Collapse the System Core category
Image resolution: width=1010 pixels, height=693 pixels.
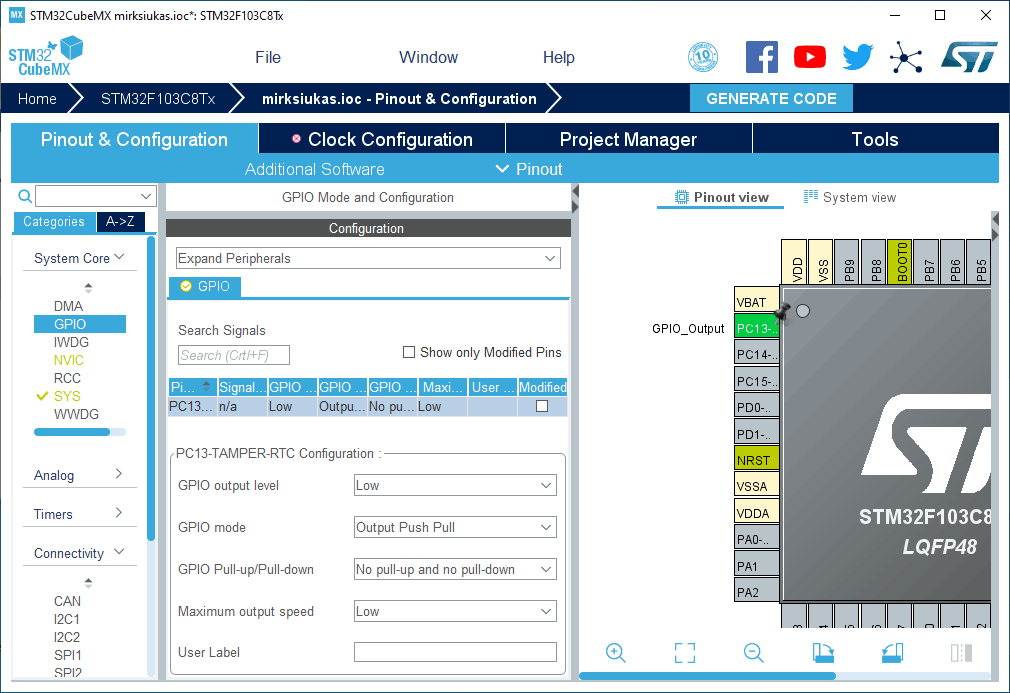coord(79,258)
